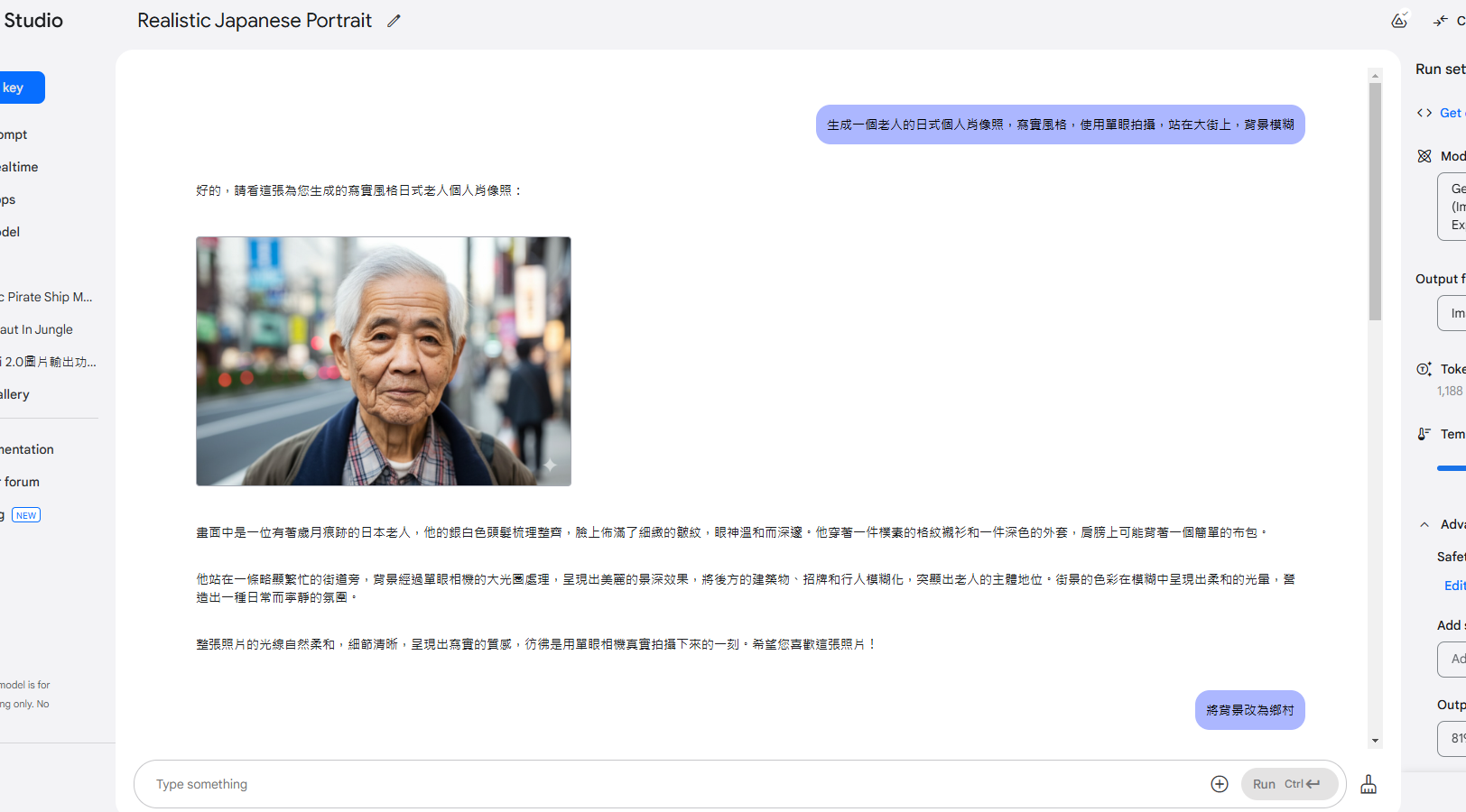Open the Output format dropdown
1466x812 pixels.
pyautogui.click(x=1452, y=313)
